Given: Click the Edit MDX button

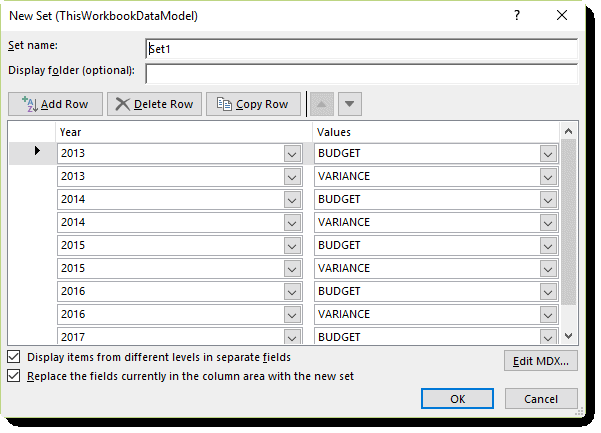Looking at the screenshot, I should 540,361.
